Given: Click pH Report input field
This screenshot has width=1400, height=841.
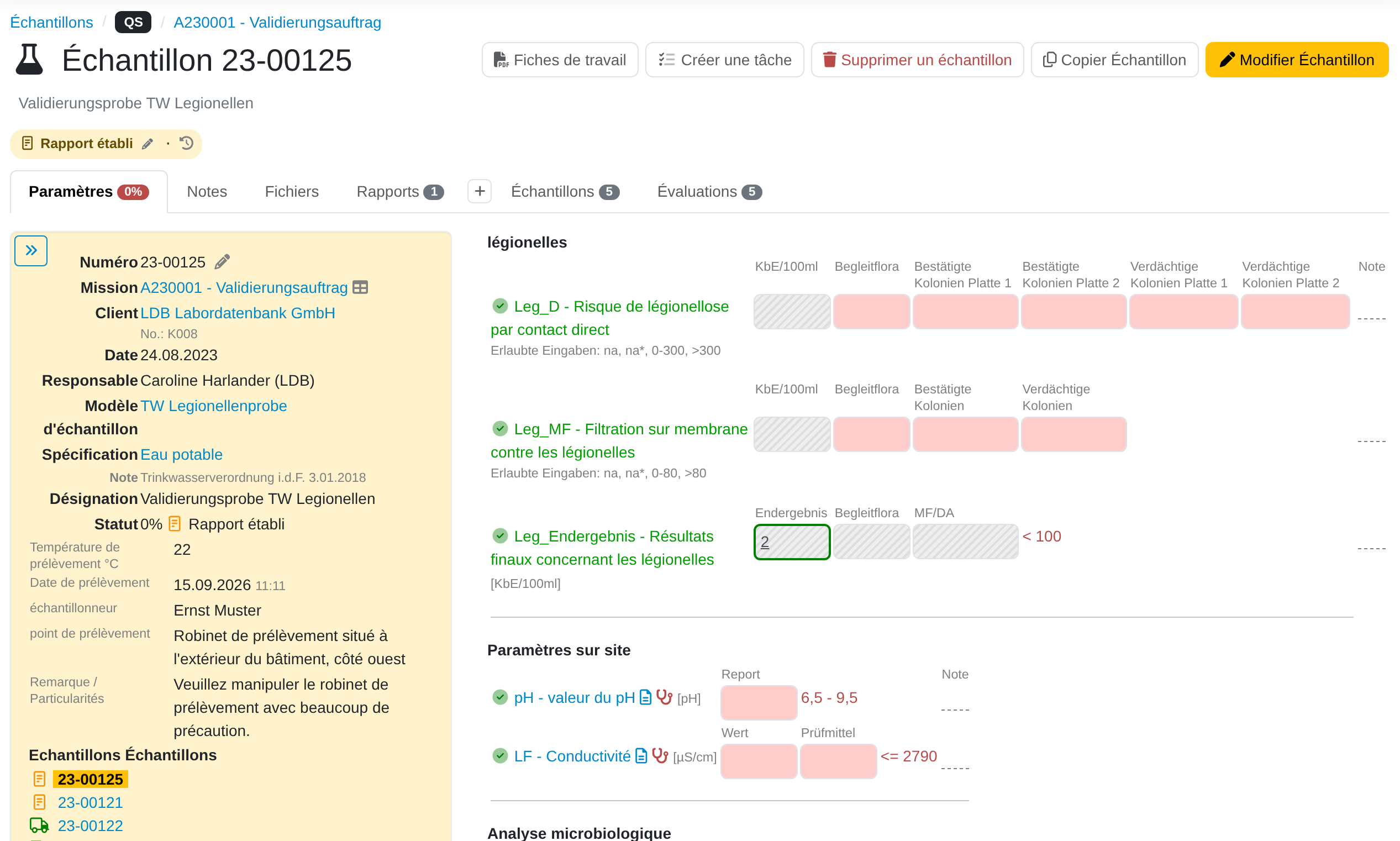Looking at the screenshot, I should tap(759, 703).
